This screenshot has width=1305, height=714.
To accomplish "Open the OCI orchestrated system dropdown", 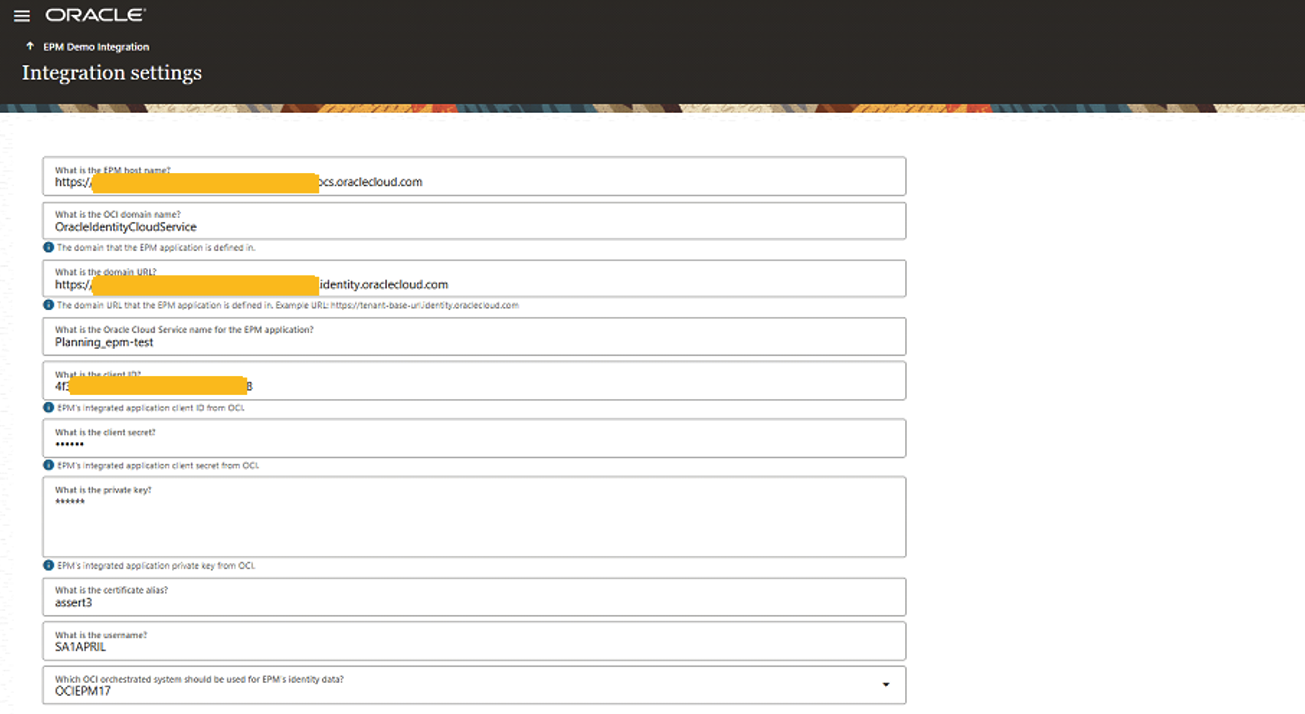I will pyautogui.click(x=884, y=684).
